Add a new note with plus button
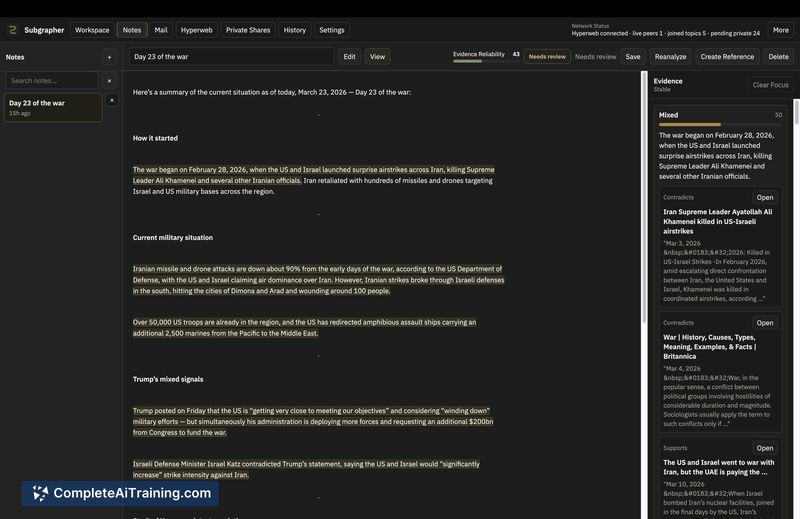 109,57
